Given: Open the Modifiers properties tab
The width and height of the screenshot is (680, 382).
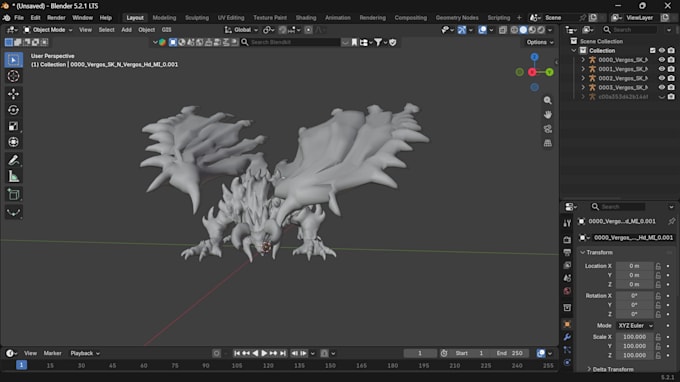Looking at the screenshot, I should (567, 337).
